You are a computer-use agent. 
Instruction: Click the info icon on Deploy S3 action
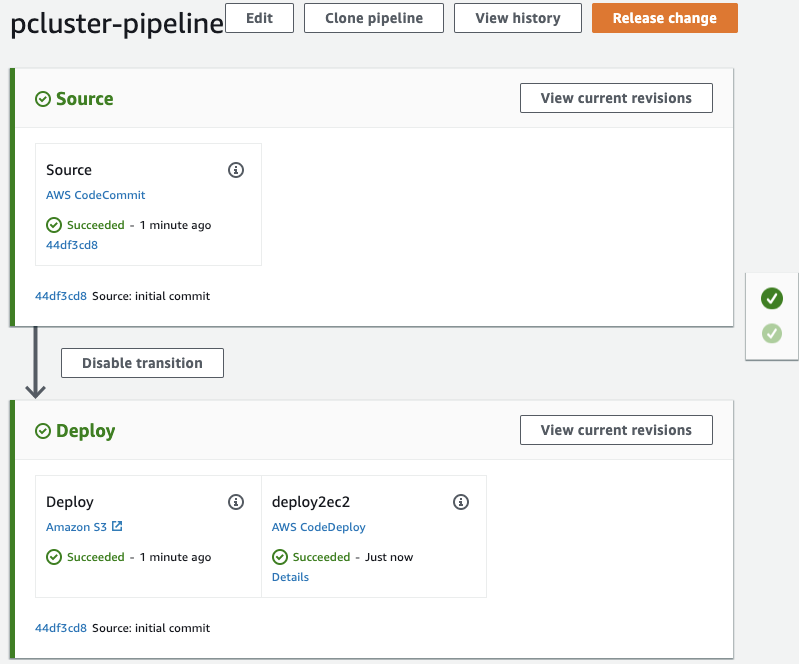(x=236, y=502)
